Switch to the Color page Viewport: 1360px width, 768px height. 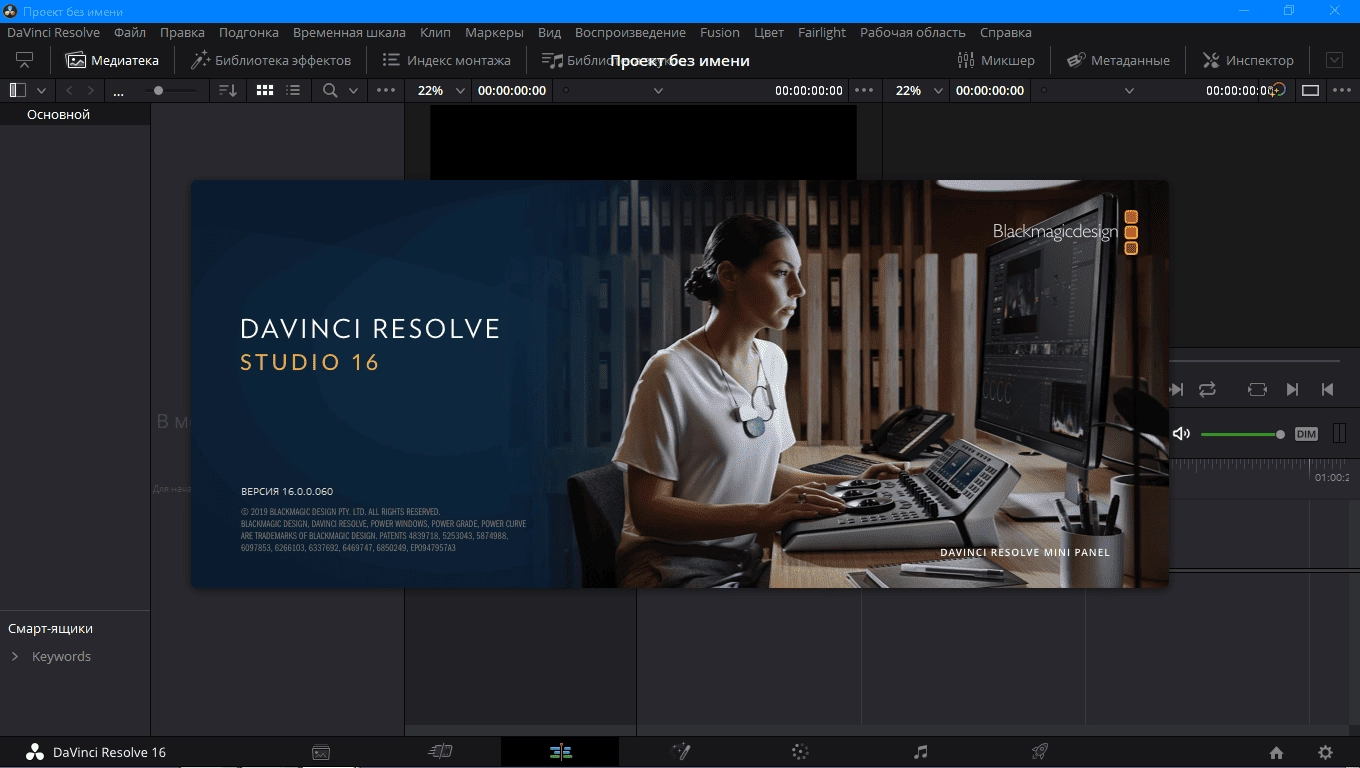tap(800, 752)
